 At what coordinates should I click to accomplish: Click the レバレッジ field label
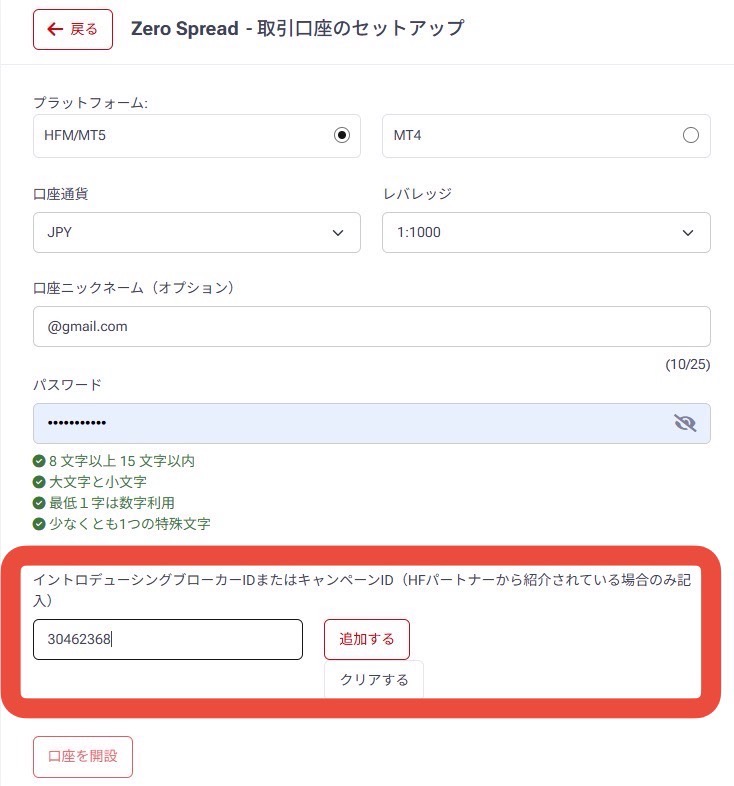pos(417,193)
